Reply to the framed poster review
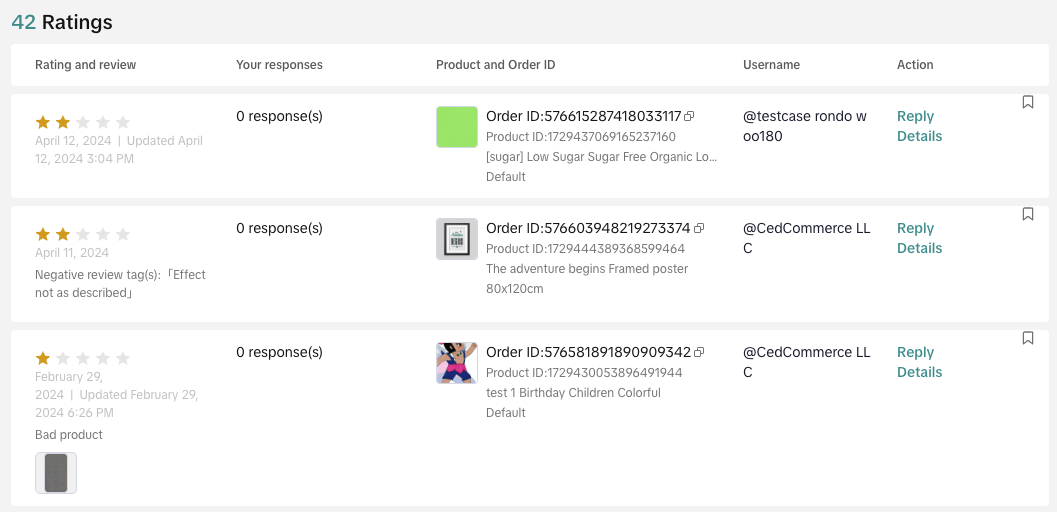 tap(915, 228)
